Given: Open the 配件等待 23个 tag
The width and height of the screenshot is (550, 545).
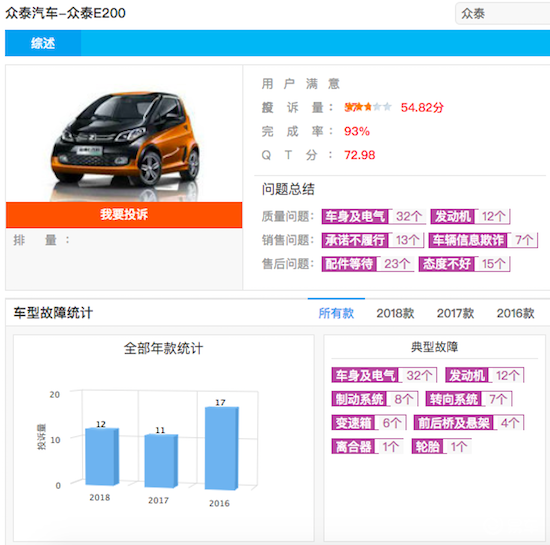Looking at the screenshot, I should pyautogui.click(x=367, y=264).
